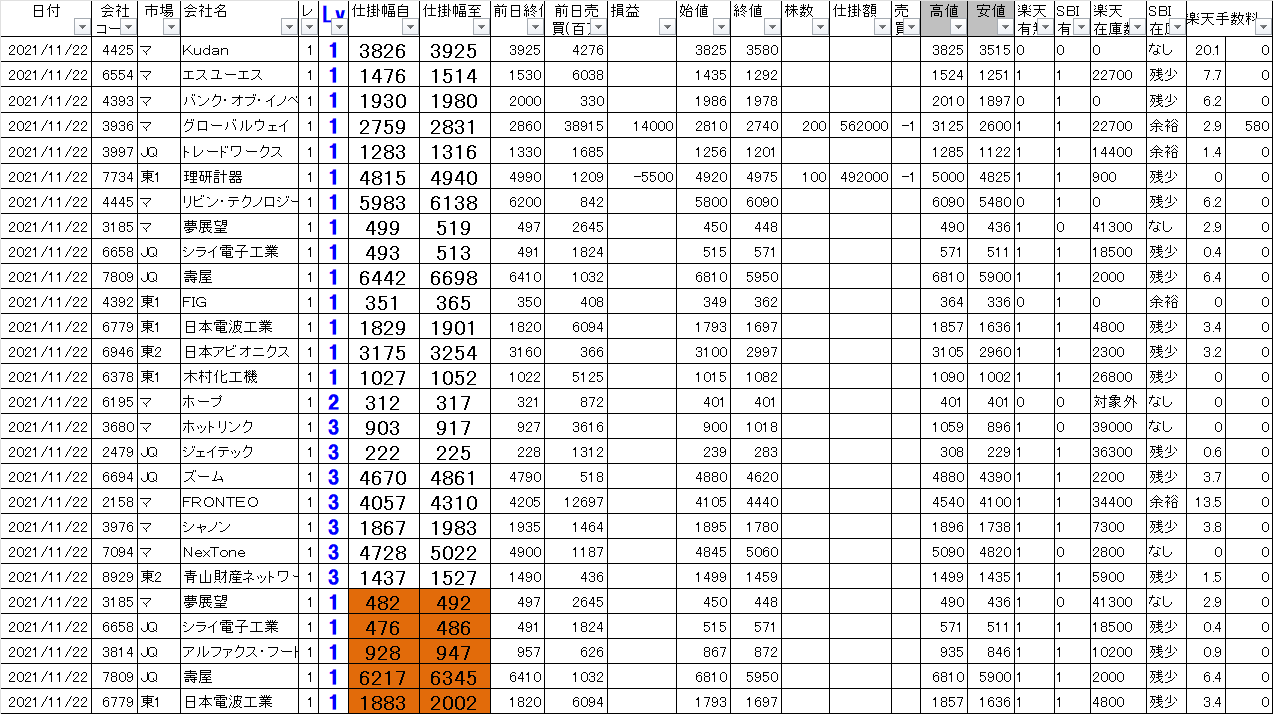Select the アルファクス・フード company name cell
Screen dimensions: 1273x714
pyautogui.click(x=240, y=651)
